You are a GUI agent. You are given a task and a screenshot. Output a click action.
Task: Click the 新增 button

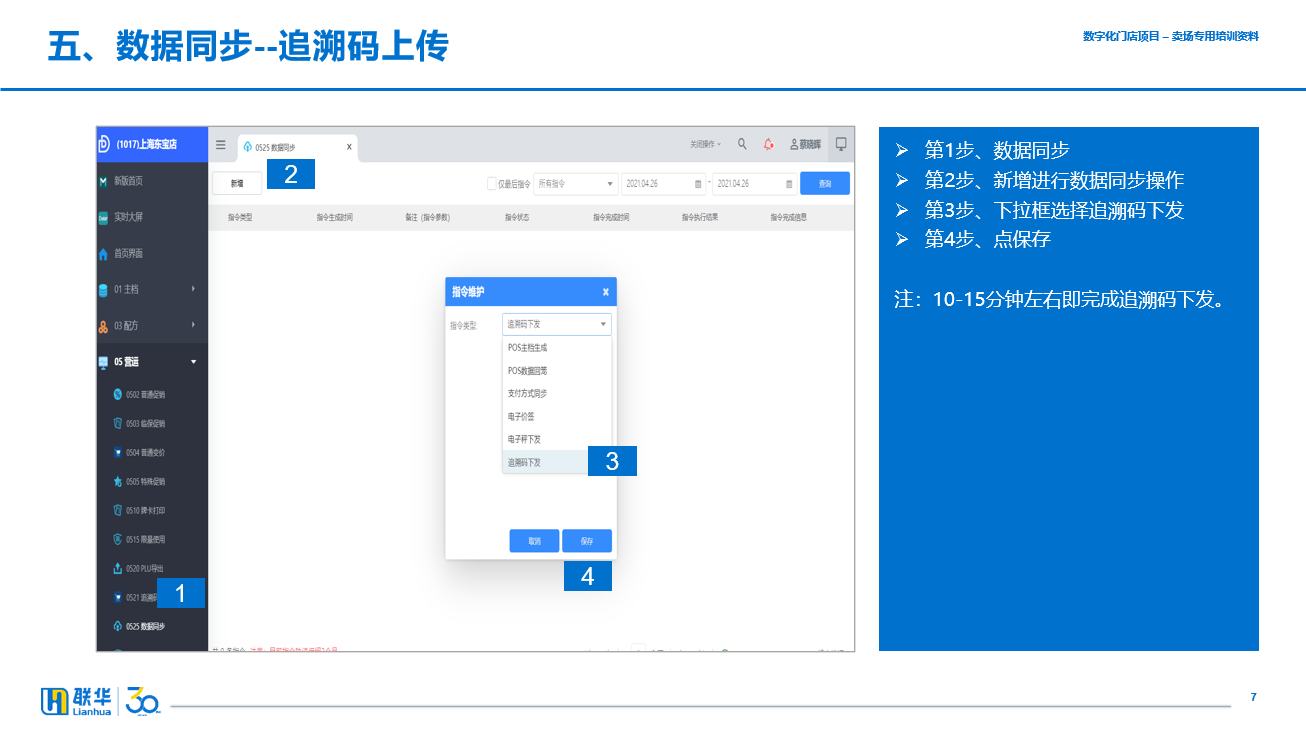pyautogui.click(x=237, y=184)
